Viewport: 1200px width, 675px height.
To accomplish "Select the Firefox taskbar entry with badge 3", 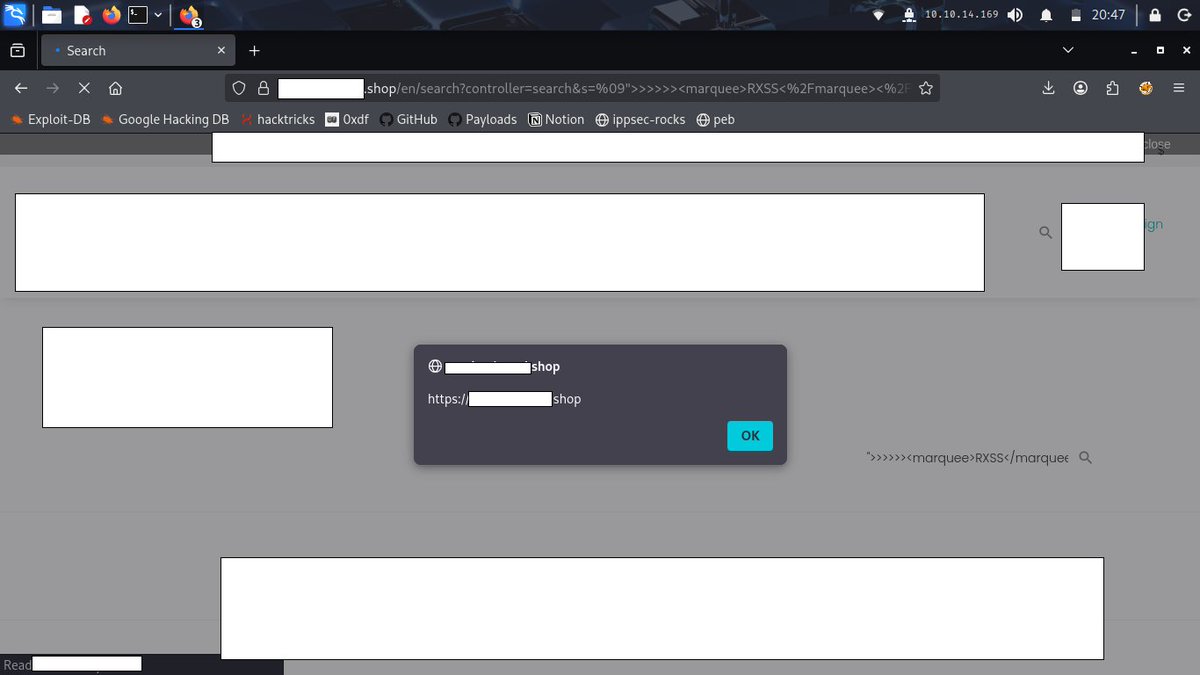I will click(x=189, y=15).
